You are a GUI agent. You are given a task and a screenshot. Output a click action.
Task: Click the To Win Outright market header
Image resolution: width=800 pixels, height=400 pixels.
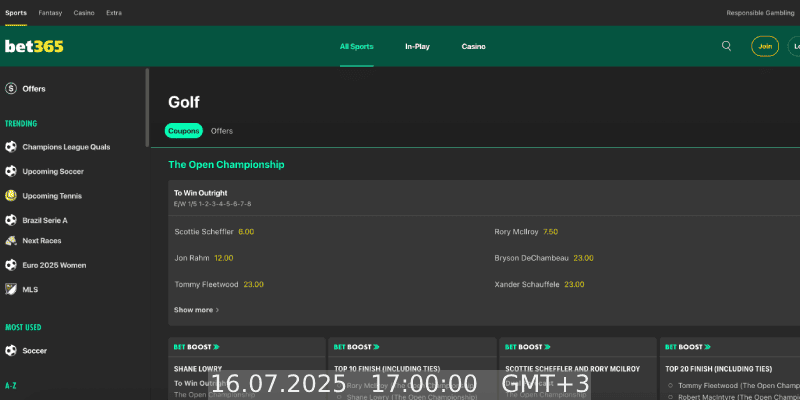[x=484, y=197]
